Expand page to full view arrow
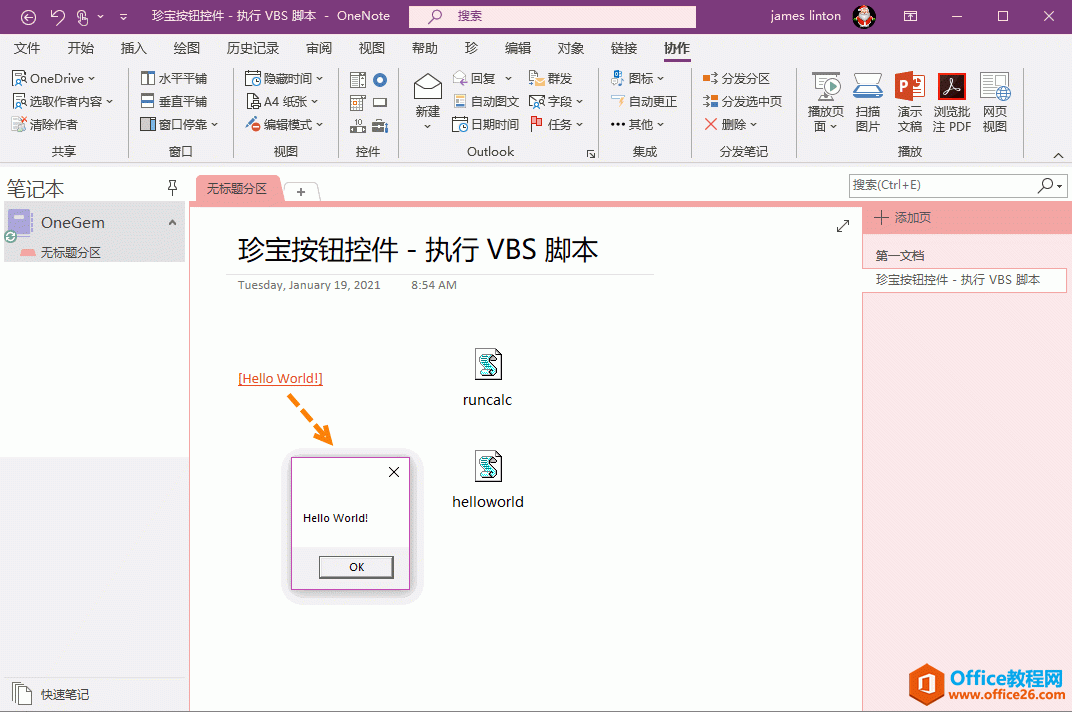This screenshot has width=1072, height=712. pyautogui.click(x=843, y=226)
